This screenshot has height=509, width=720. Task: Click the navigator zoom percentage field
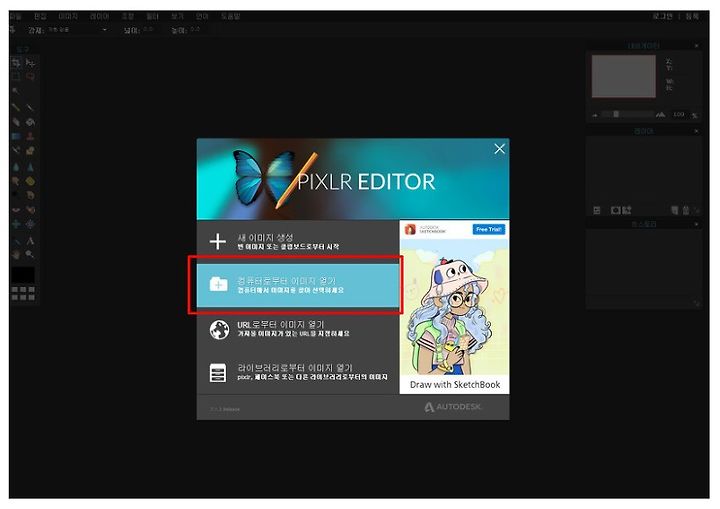click(679, 114)
